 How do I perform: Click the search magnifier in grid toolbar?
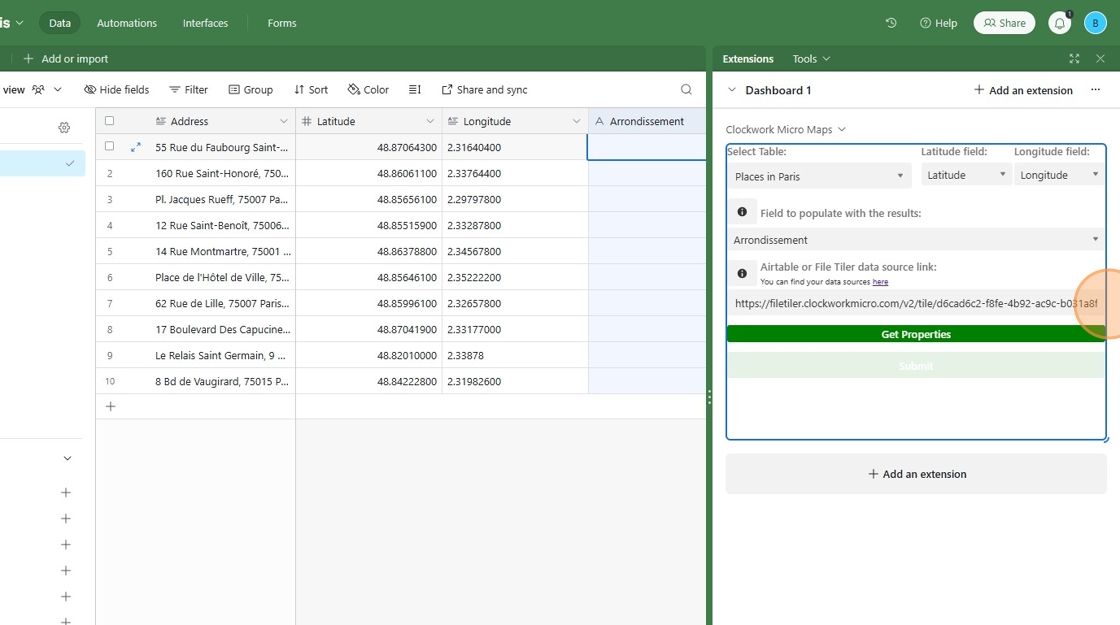(x=686, y=89)
